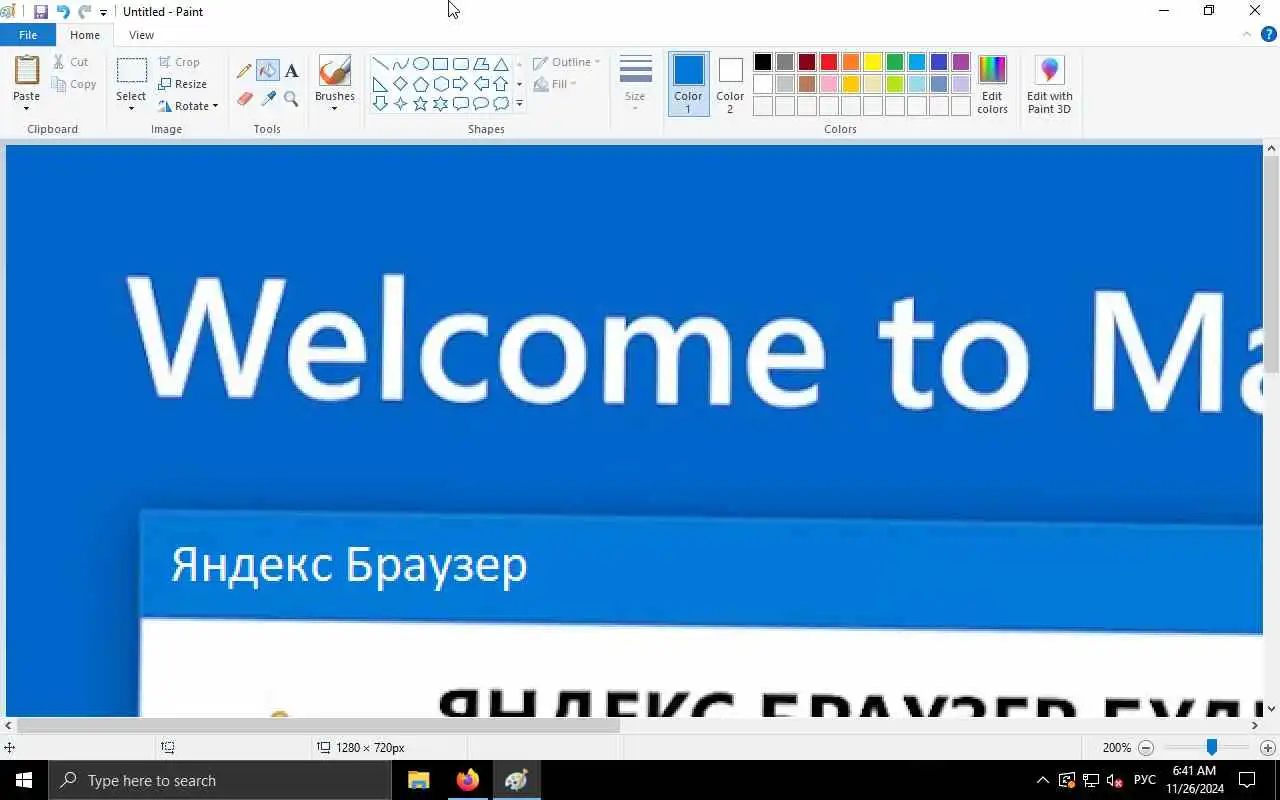Image resolution: width=1280 pixels, height=800 pixels.
Task: Click the Paste clipboard icon
Action: [27, 71]
